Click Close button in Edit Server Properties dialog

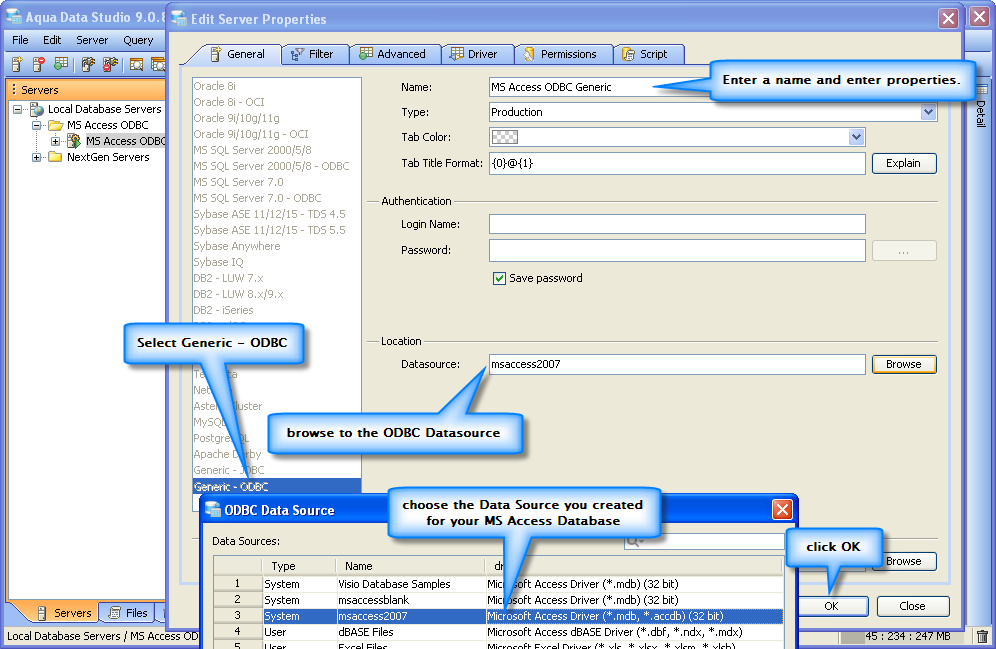pyautogui.click(x=913, y=606)
